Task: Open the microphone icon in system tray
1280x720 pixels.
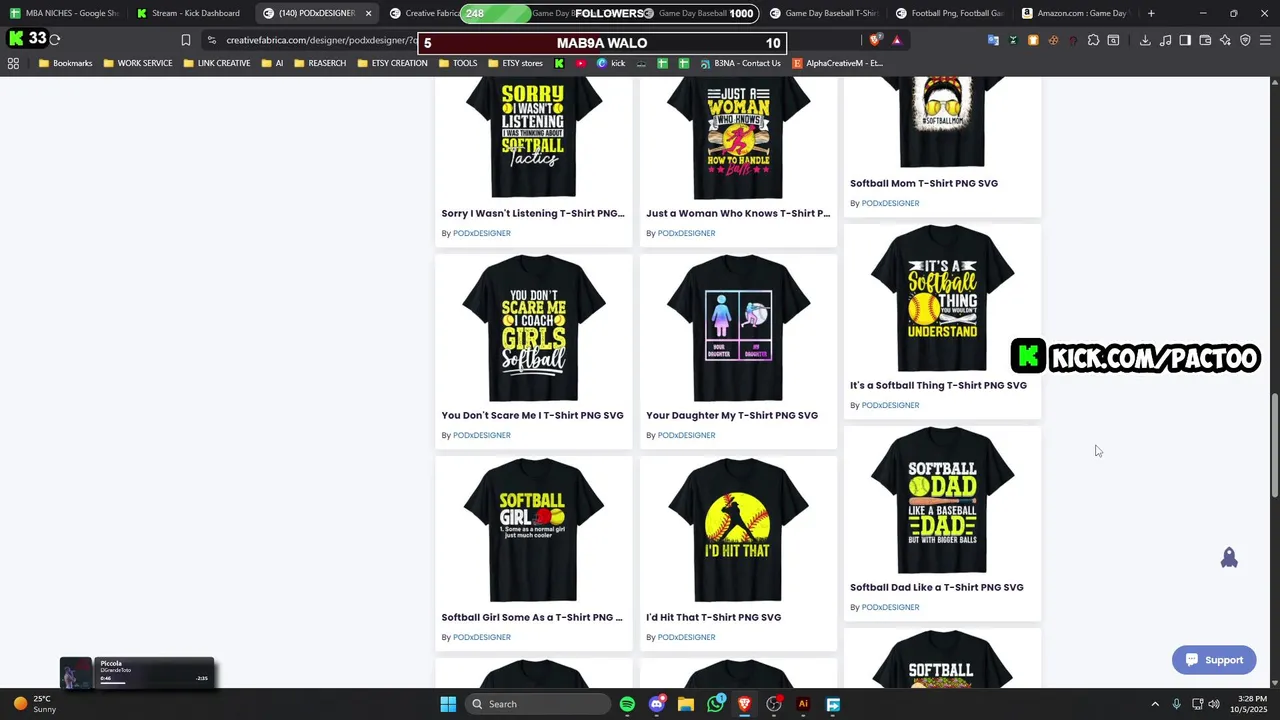Action: 1176,704
